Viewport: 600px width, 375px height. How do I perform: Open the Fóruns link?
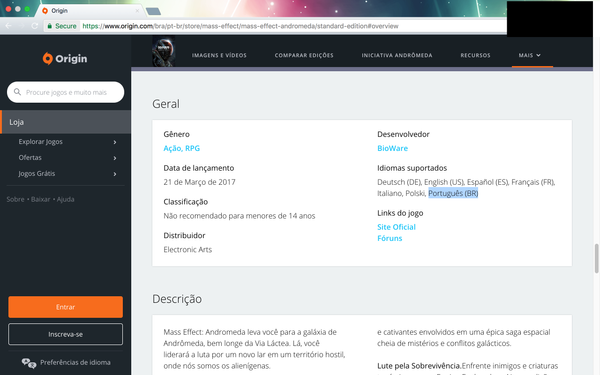point(390,238)
